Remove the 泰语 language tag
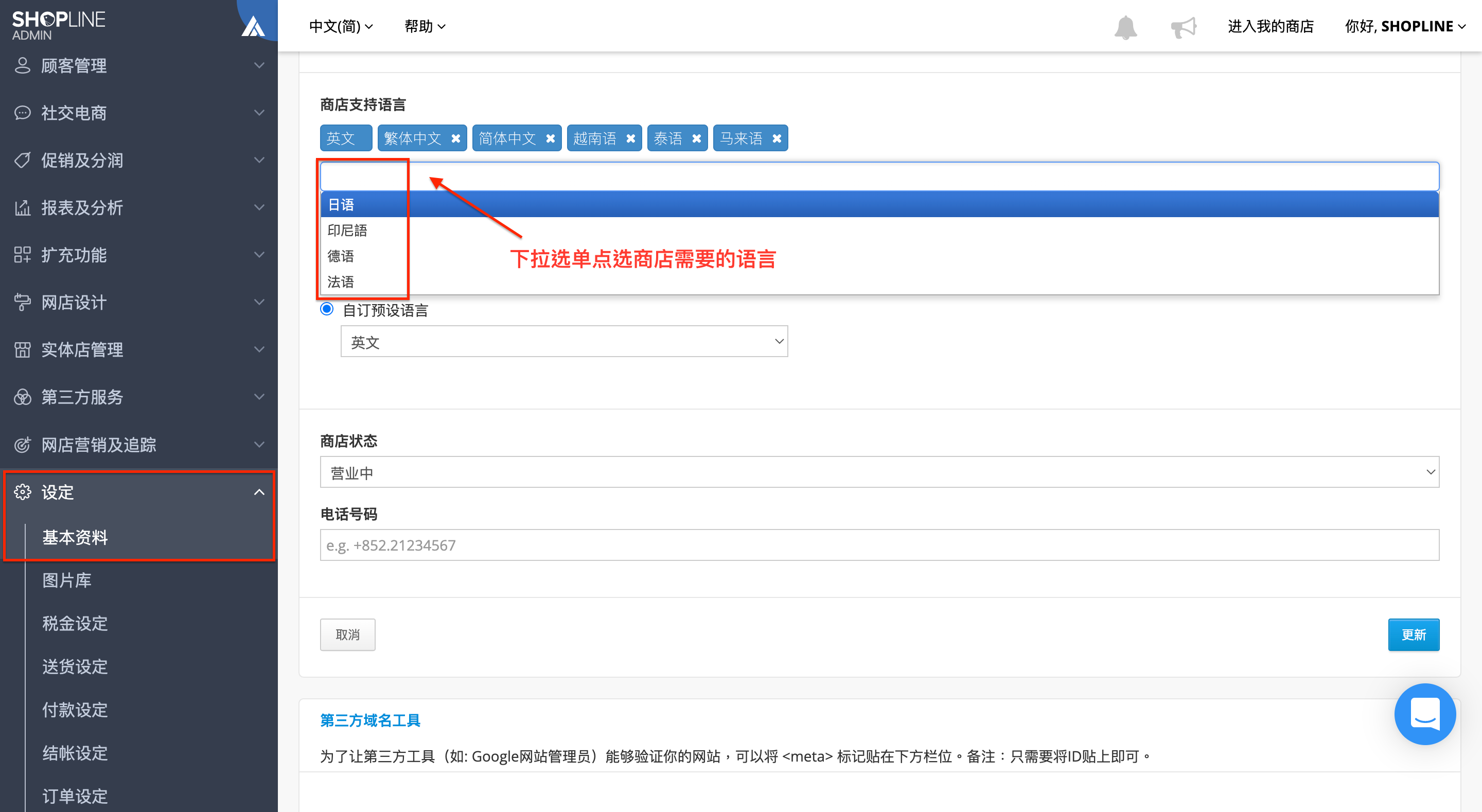Viewport: 1482px width, 812px height. (x=696, y=139)
